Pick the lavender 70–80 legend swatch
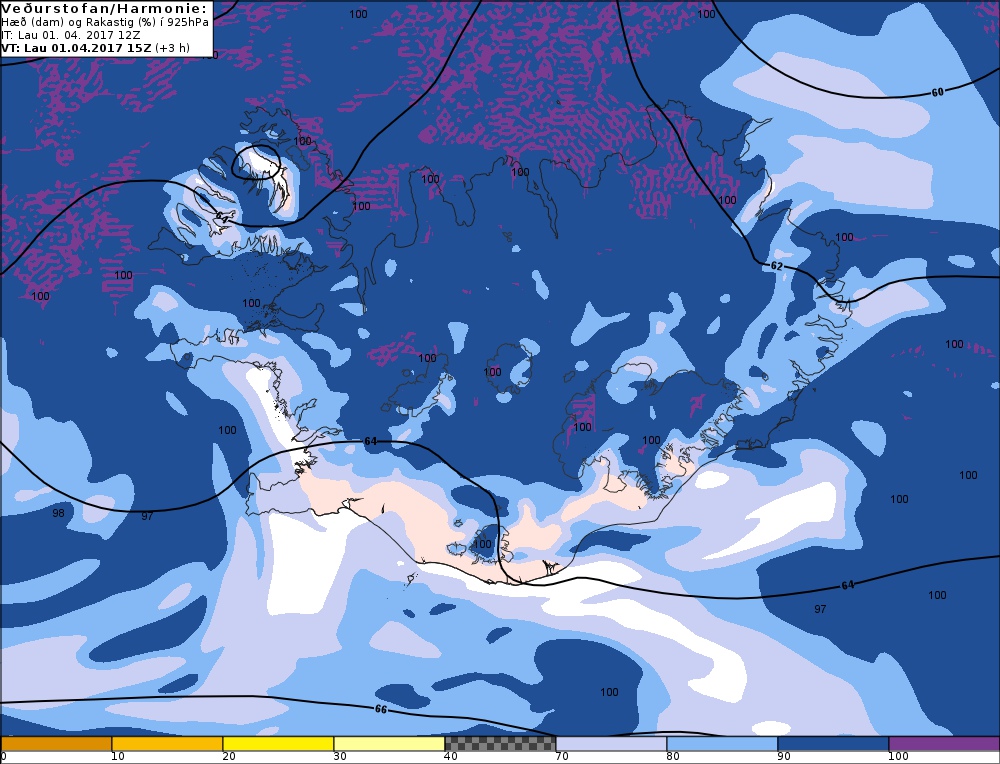 (611, 744)
